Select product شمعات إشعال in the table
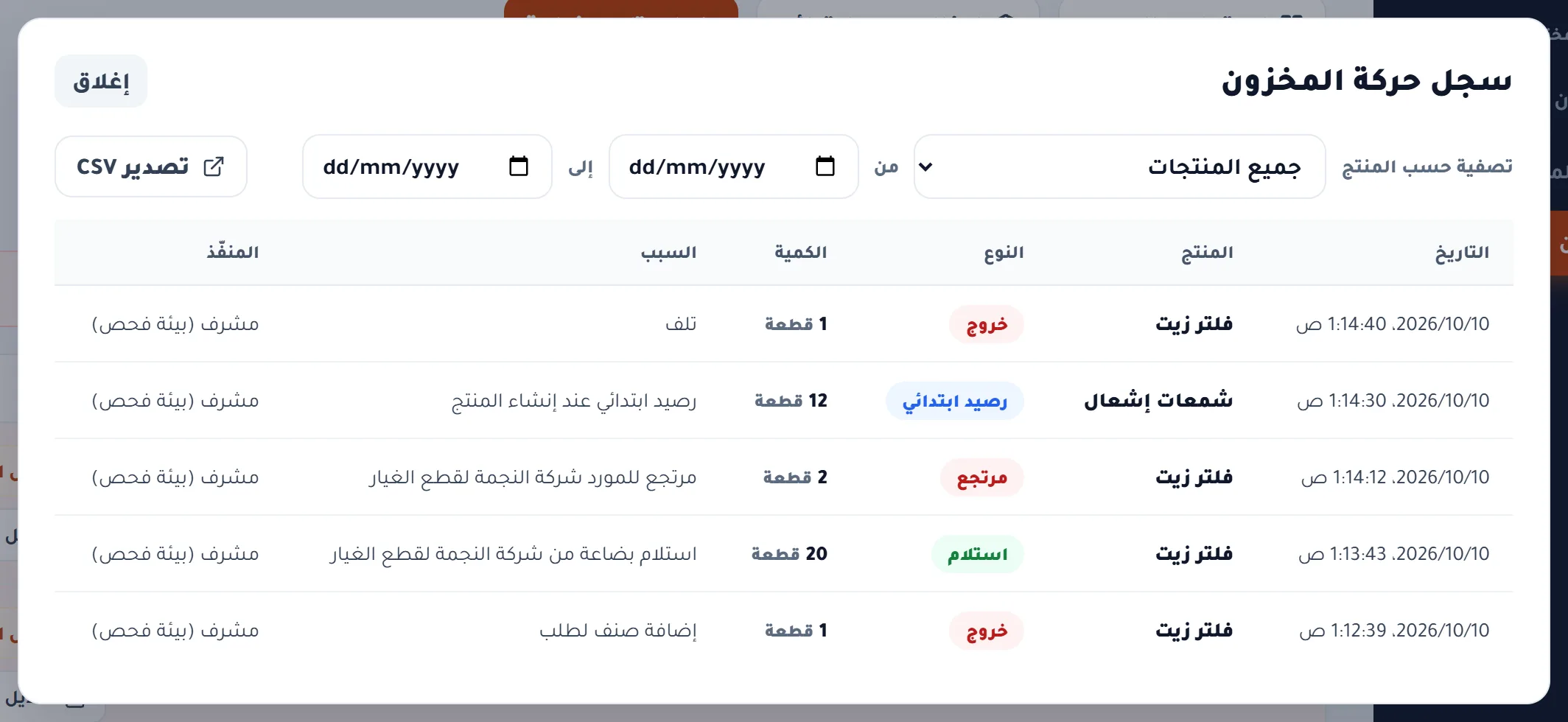Viewport: 1568px width, 722px height. (x=1158, y=400)
